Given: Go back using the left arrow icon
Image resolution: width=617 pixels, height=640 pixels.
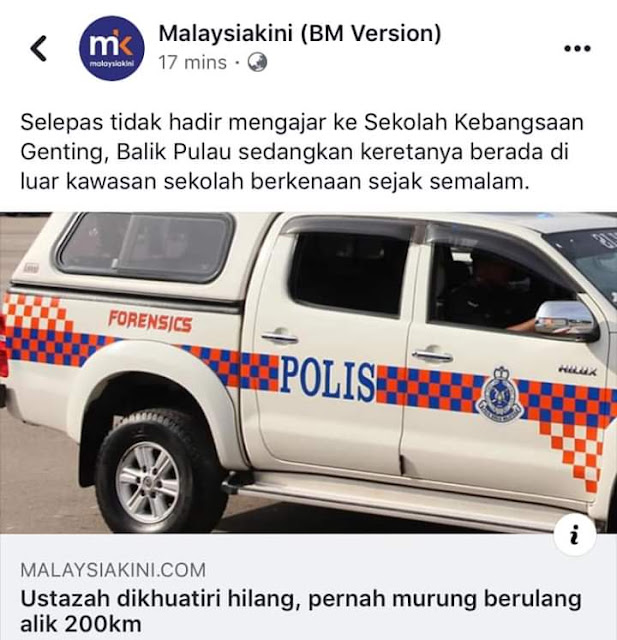Looking at the screenshot, I should 38,49.
